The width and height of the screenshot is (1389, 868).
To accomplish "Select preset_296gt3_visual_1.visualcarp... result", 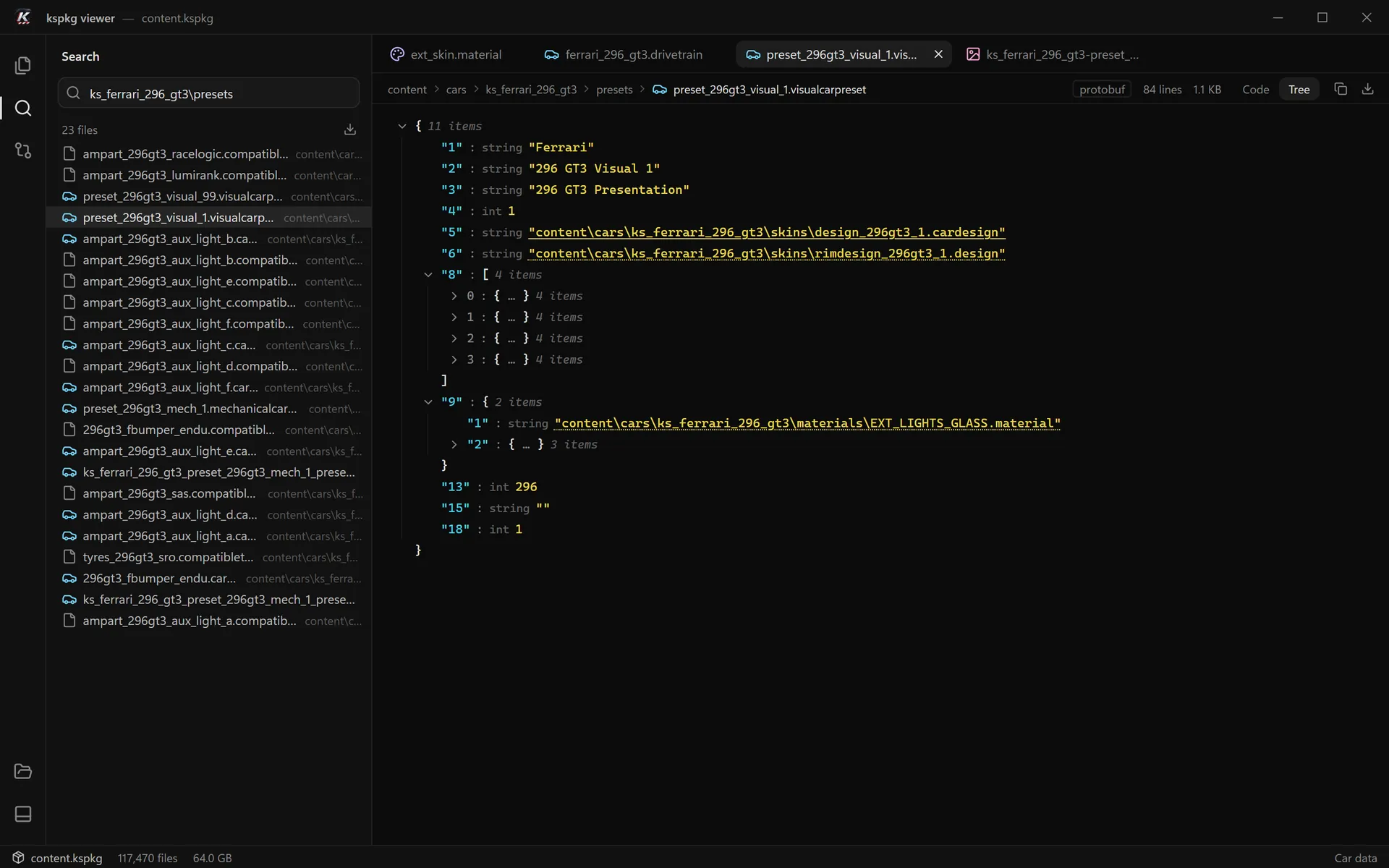I will click(208, 218).
